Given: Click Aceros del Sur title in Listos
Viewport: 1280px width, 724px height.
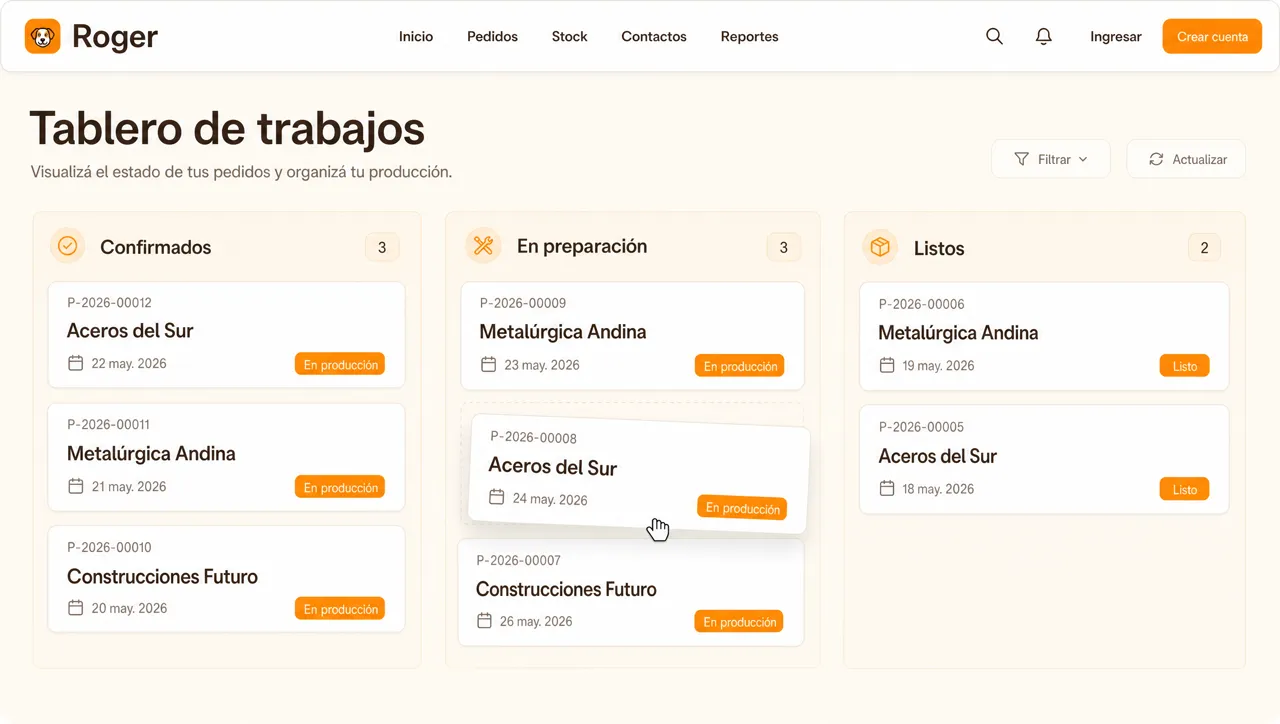Looking at the screenshot, I should pyautogui.click(x=937, y=456).
